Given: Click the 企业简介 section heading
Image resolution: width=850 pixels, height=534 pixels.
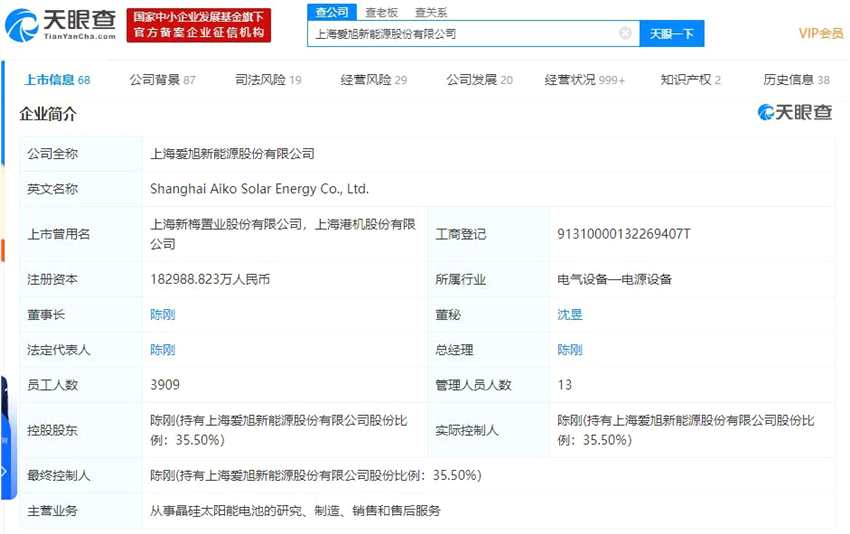Looking at the screenshot, I should pos(48,114).
